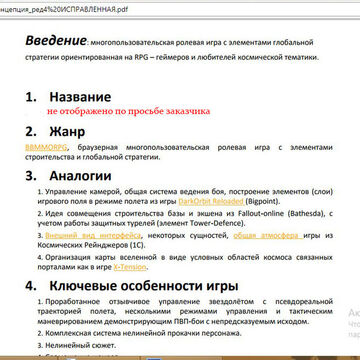Click 'Организация карты вселенной' in fourth analogy

click(x=101, y=257)
